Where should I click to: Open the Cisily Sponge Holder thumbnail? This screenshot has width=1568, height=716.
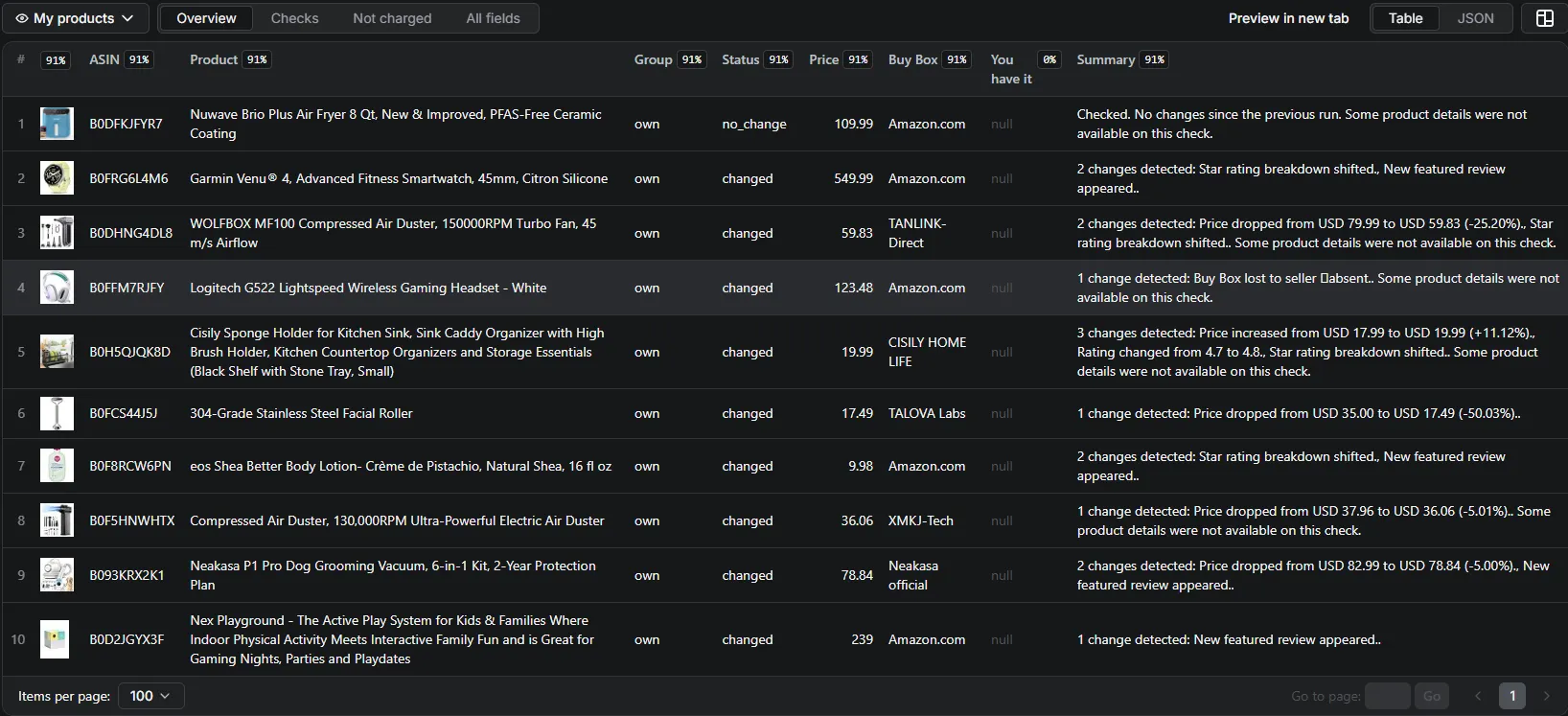tap(57, 352)
